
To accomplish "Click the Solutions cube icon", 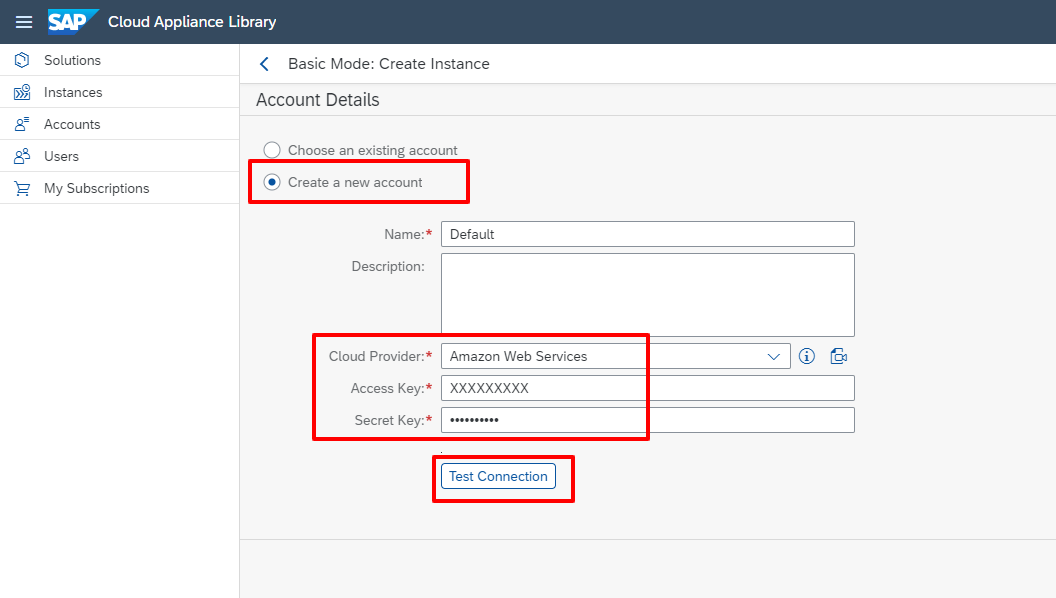I will pyautogui.click(x=22, y=60).
